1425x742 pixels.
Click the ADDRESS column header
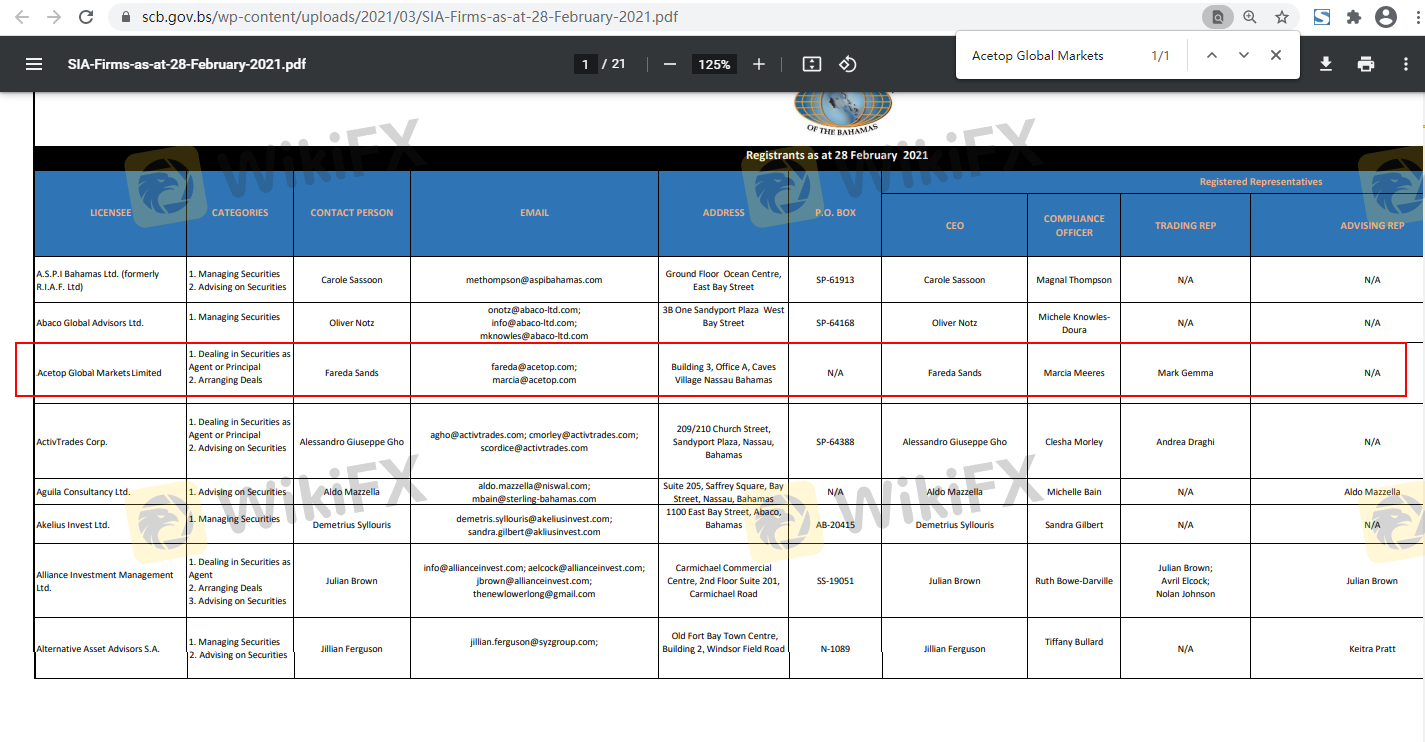[724, 213]
